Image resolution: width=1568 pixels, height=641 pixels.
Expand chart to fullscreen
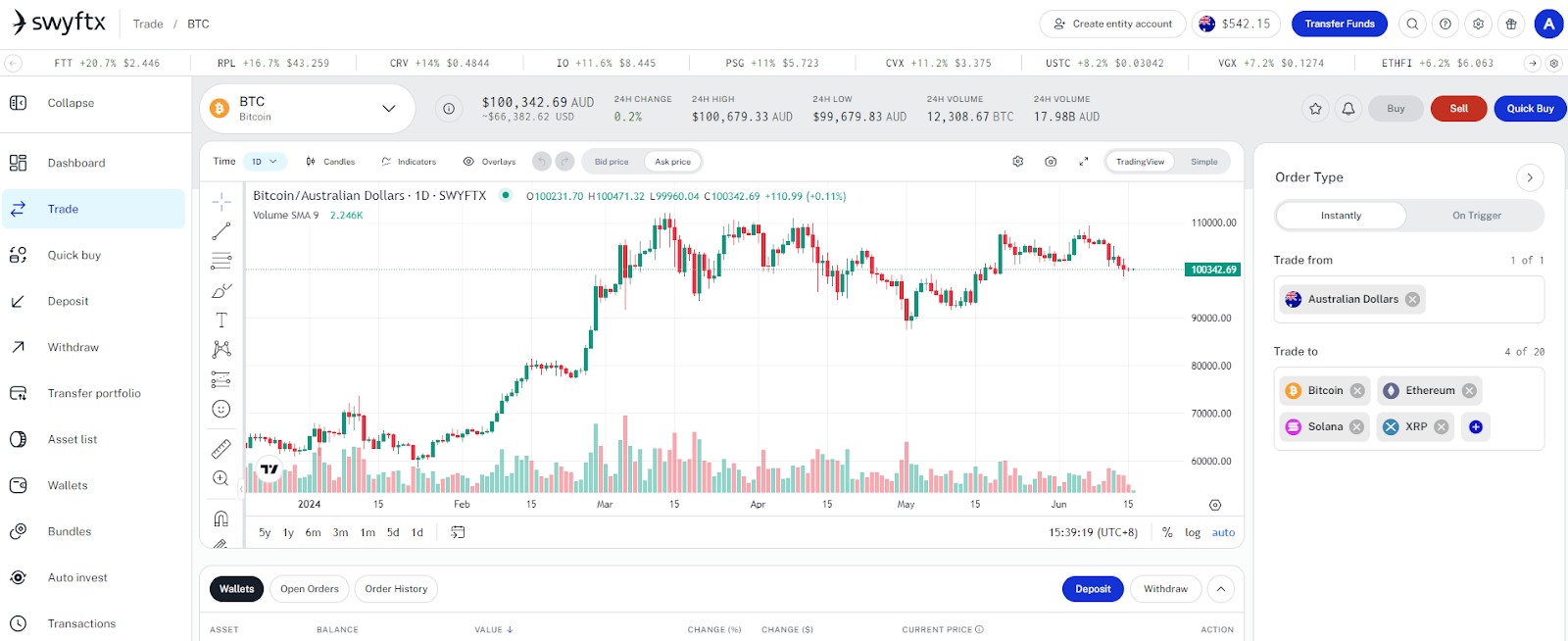click(1084, 162)
